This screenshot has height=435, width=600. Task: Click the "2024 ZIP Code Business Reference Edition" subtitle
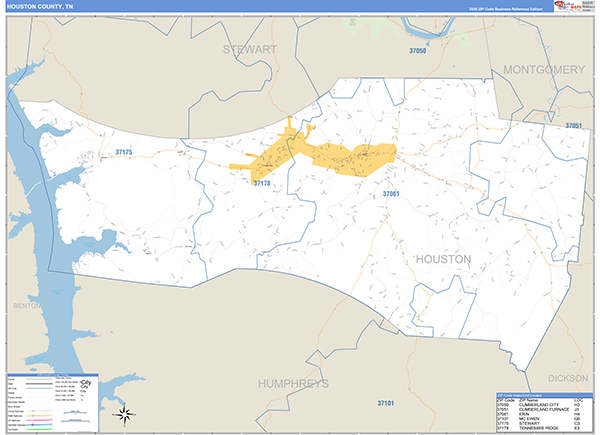pos(505,9)
